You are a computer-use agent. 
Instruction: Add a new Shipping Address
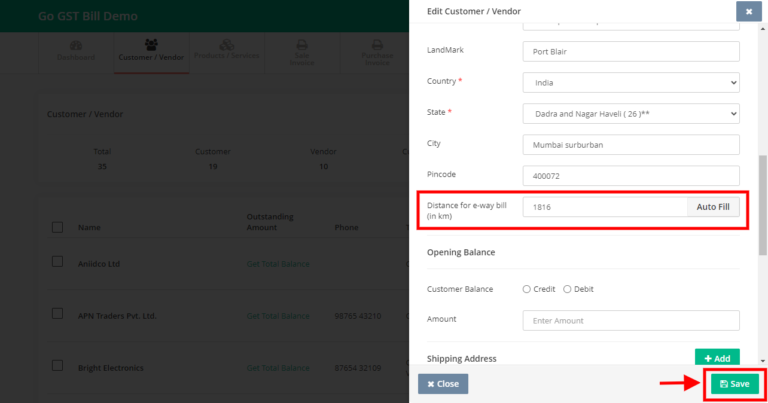click(x=717, y=358)
